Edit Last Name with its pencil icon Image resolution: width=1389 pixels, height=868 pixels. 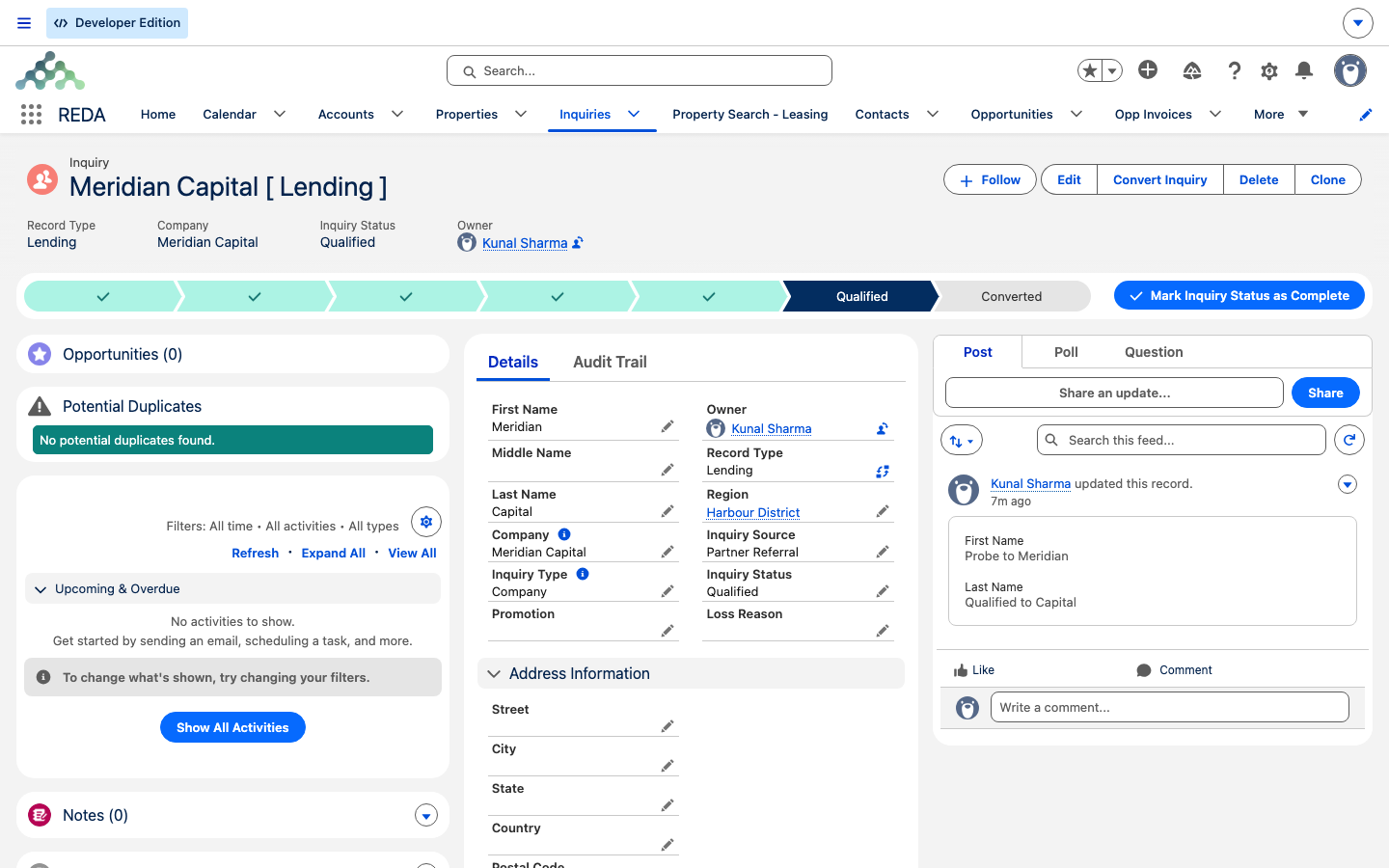[667, 511]
